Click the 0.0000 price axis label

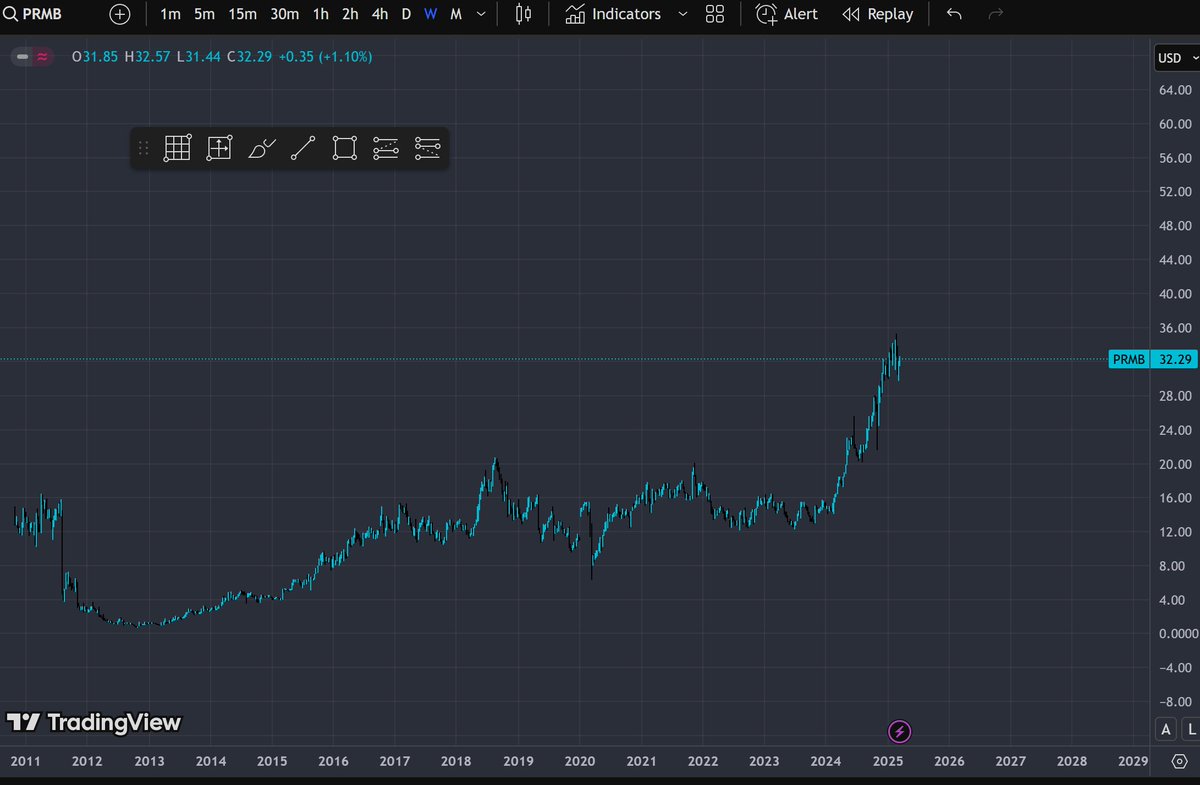click(1178, 634)
